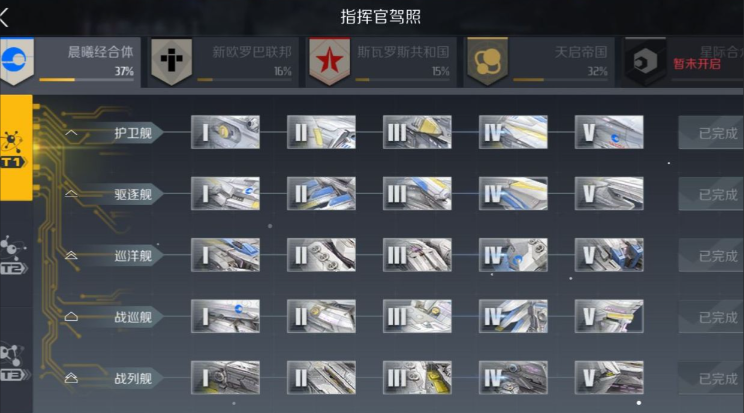Expand the 驱逐舰 ship class label
Image resolution: width=744 pixels, height=413 pixels.
[112, 194]
